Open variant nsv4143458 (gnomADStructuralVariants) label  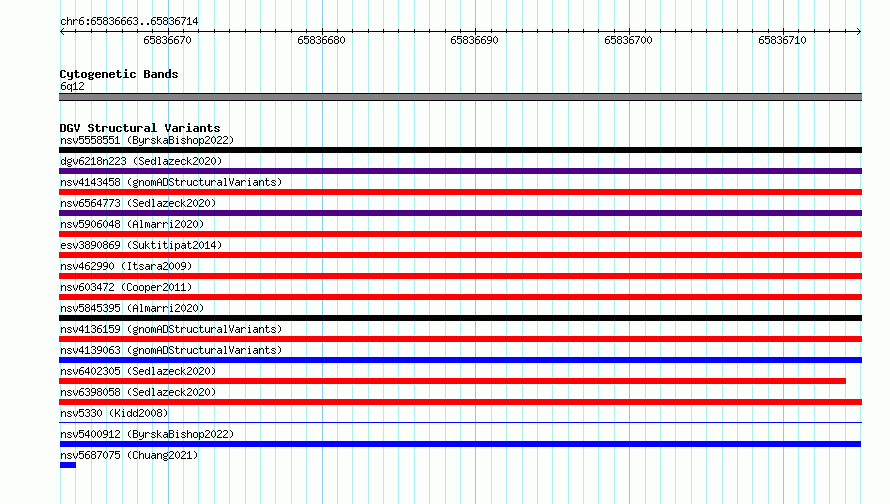click(171, 182)
